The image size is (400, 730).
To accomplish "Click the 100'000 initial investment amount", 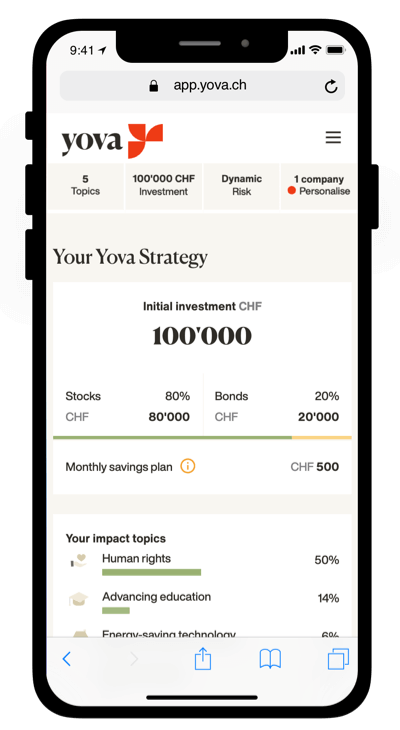I will tap(202, 335).
